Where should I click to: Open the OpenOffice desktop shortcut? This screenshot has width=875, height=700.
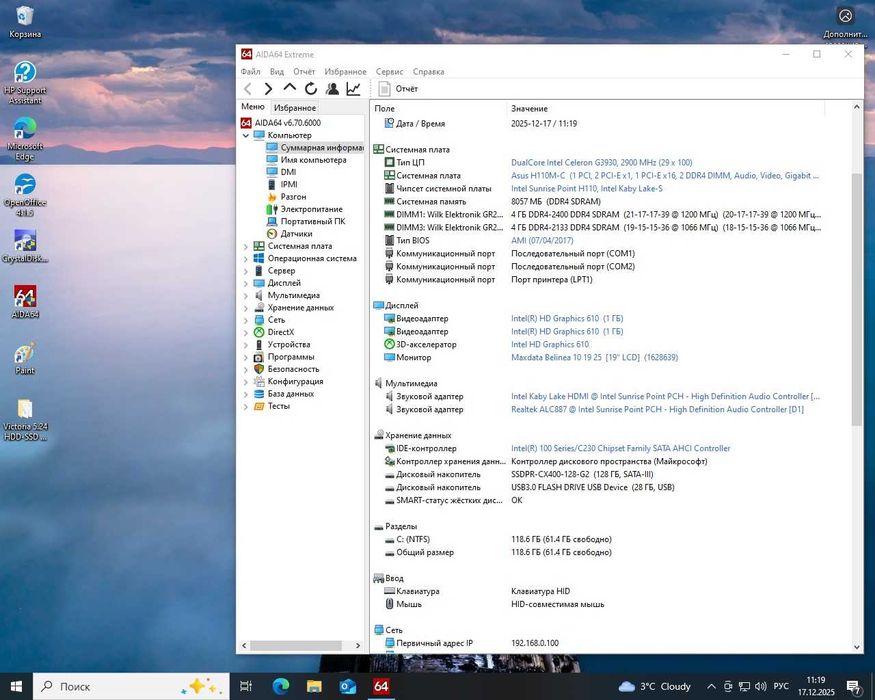click(x=25, y=195)
